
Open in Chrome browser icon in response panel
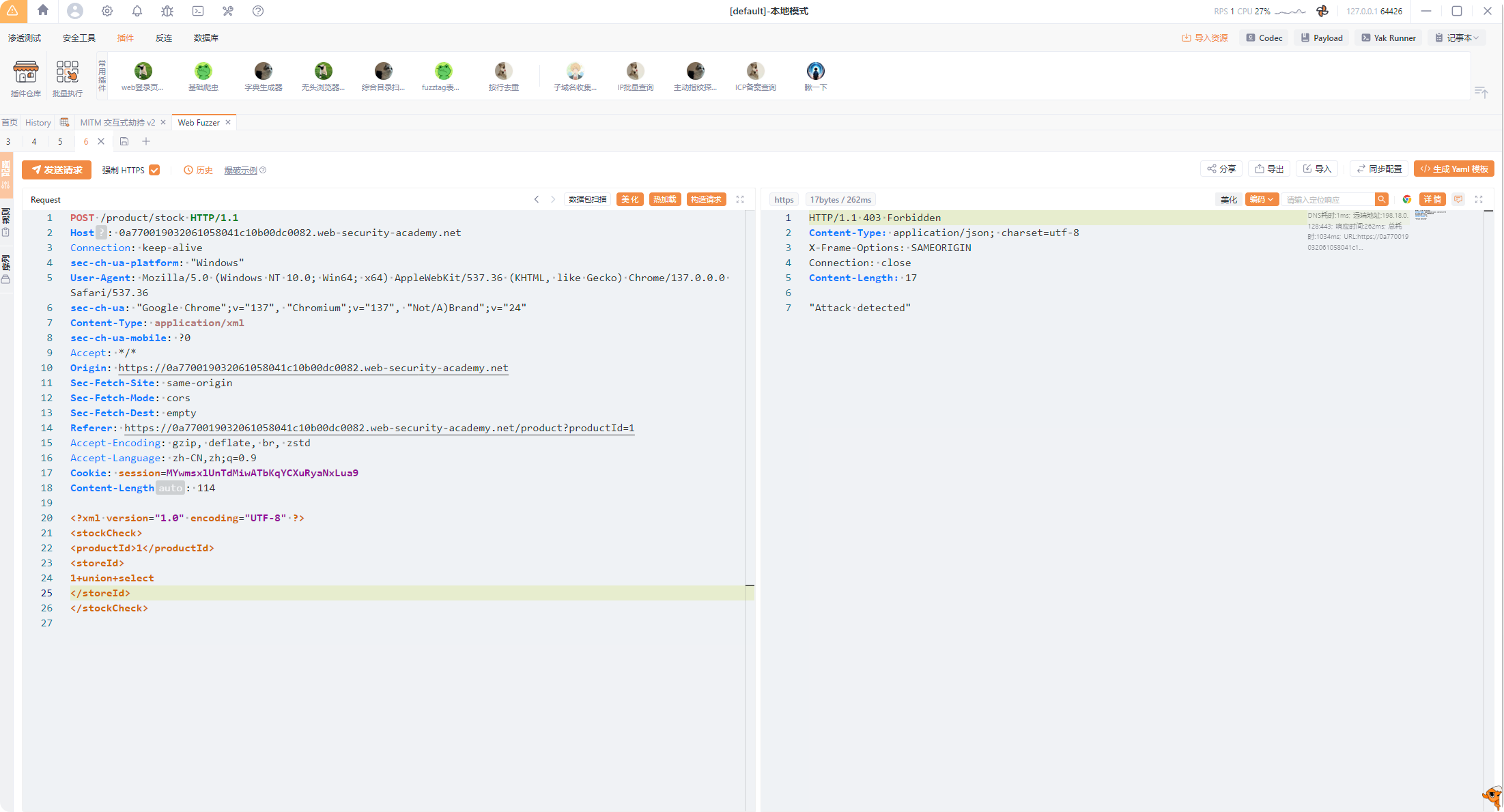[1406, 199]
